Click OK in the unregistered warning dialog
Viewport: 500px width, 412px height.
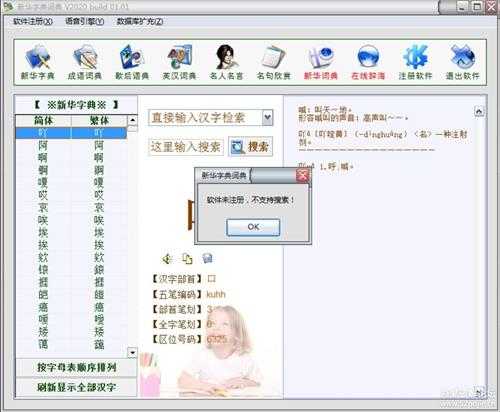(253, 227)
